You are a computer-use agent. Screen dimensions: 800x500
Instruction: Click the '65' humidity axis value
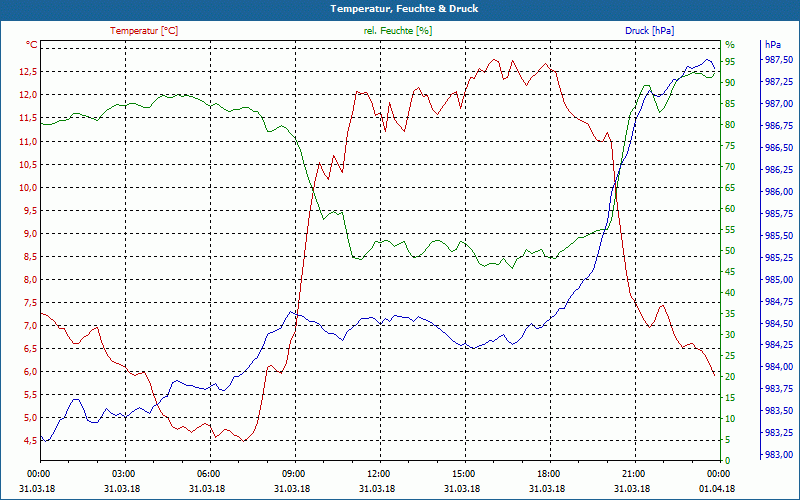point(730,188)
